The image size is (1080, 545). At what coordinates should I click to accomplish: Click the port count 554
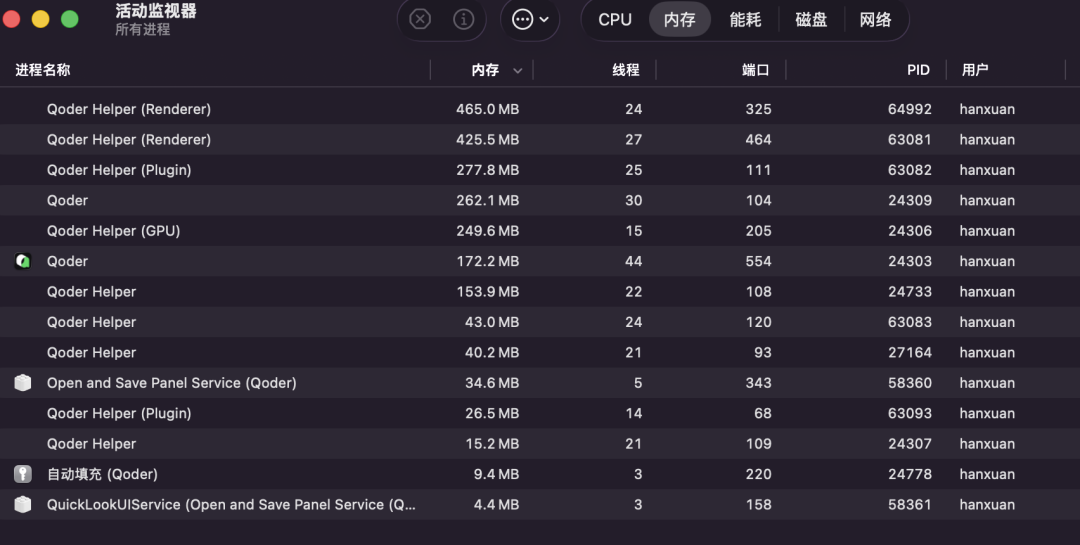(758, 261)
